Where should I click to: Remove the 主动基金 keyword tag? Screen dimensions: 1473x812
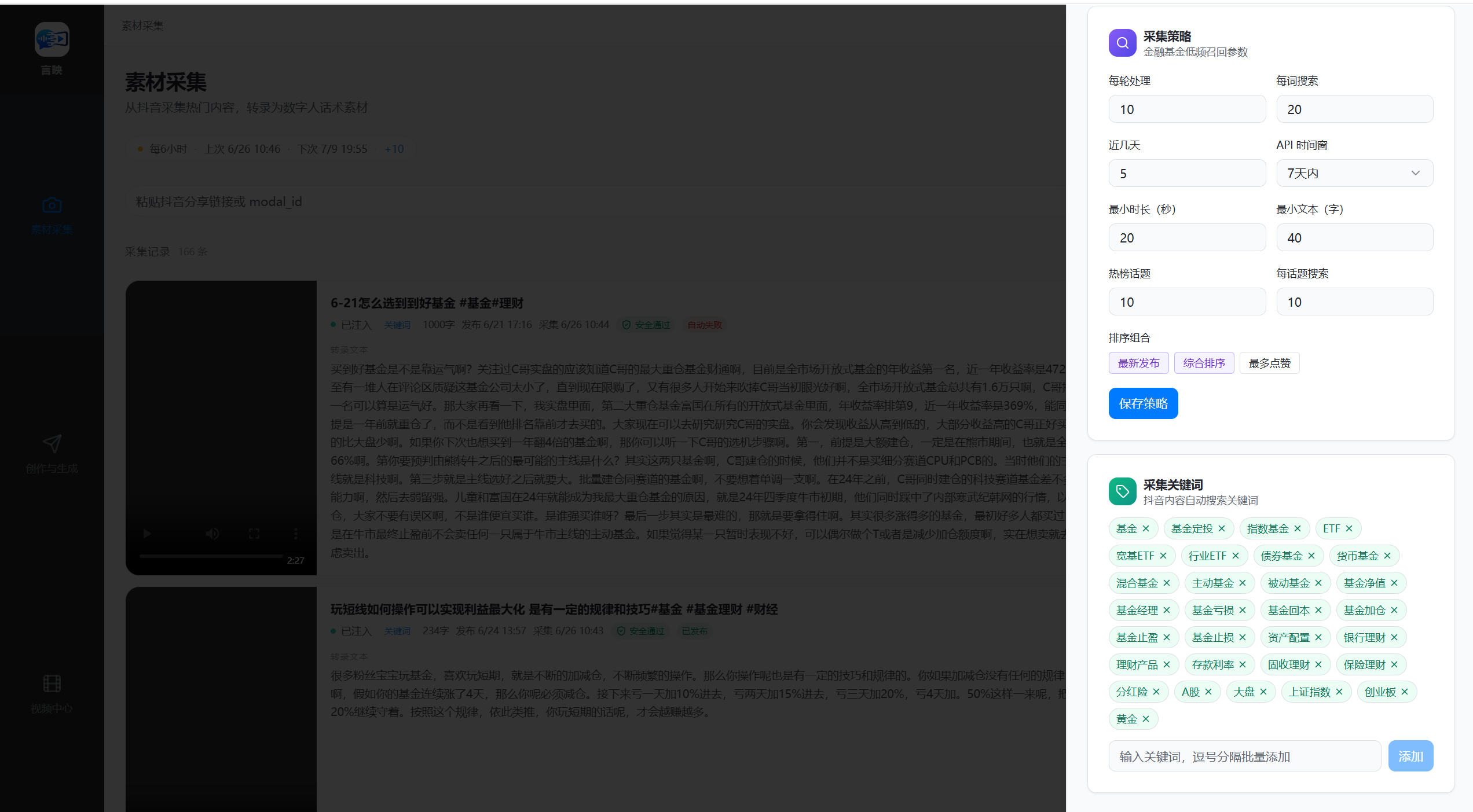coord(1242,583)
